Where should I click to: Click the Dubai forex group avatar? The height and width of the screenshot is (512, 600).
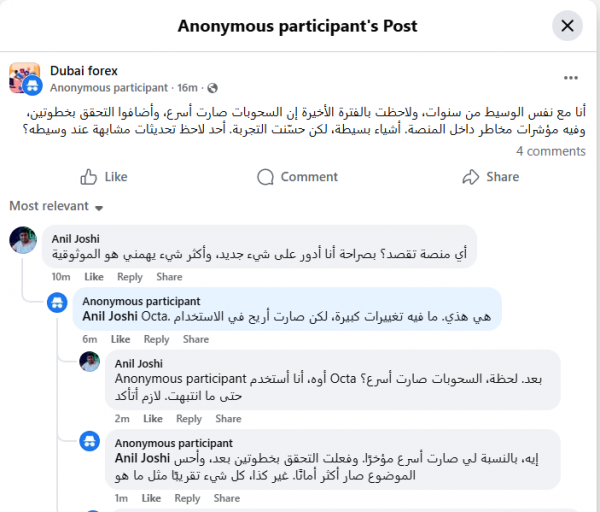pyautogui.click(x=24, y=78)
